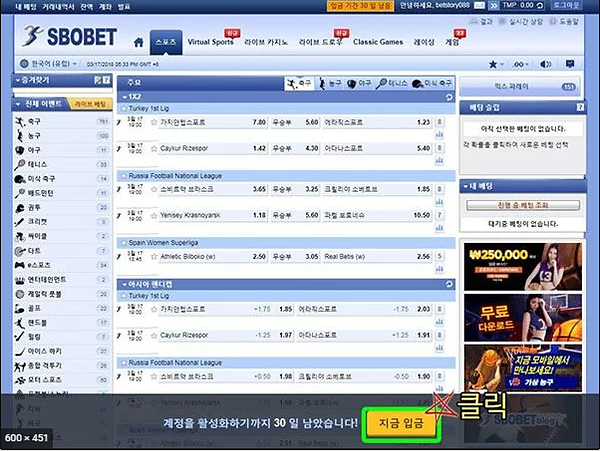
Task: Open the 한국어 (유럽) language dropdown
Action: (x=48, y=63)
